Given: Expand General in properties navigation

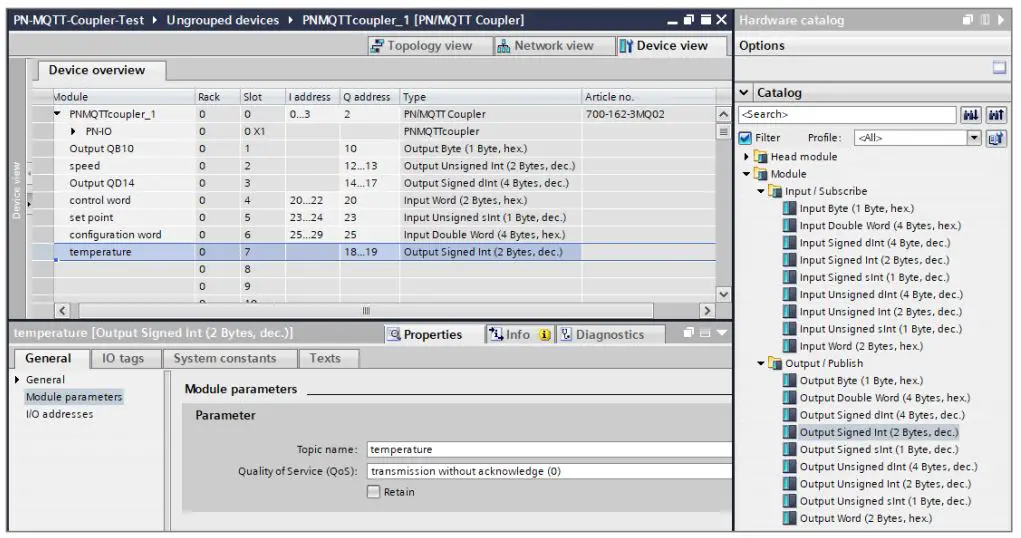Looking at the screenshot, I should click(x=17, y=380).
